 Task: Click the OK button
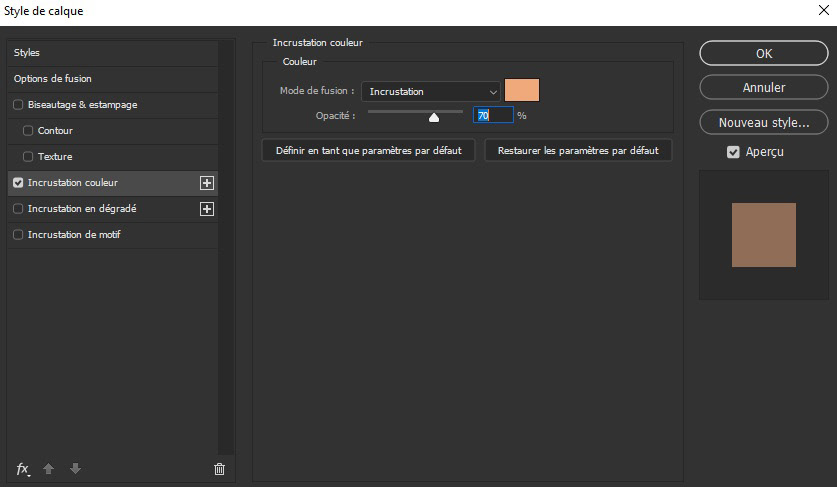(x=764, y=53)
